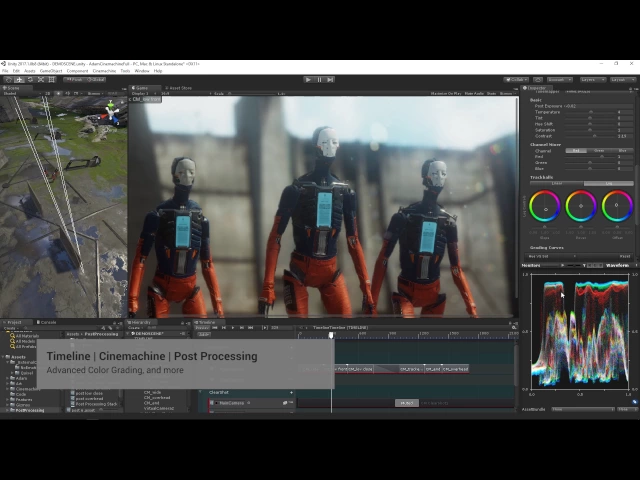Image resolution: width=640 pixels, height=480 pixels.
Task: Click the Step frame button
Action: (330, 80)
